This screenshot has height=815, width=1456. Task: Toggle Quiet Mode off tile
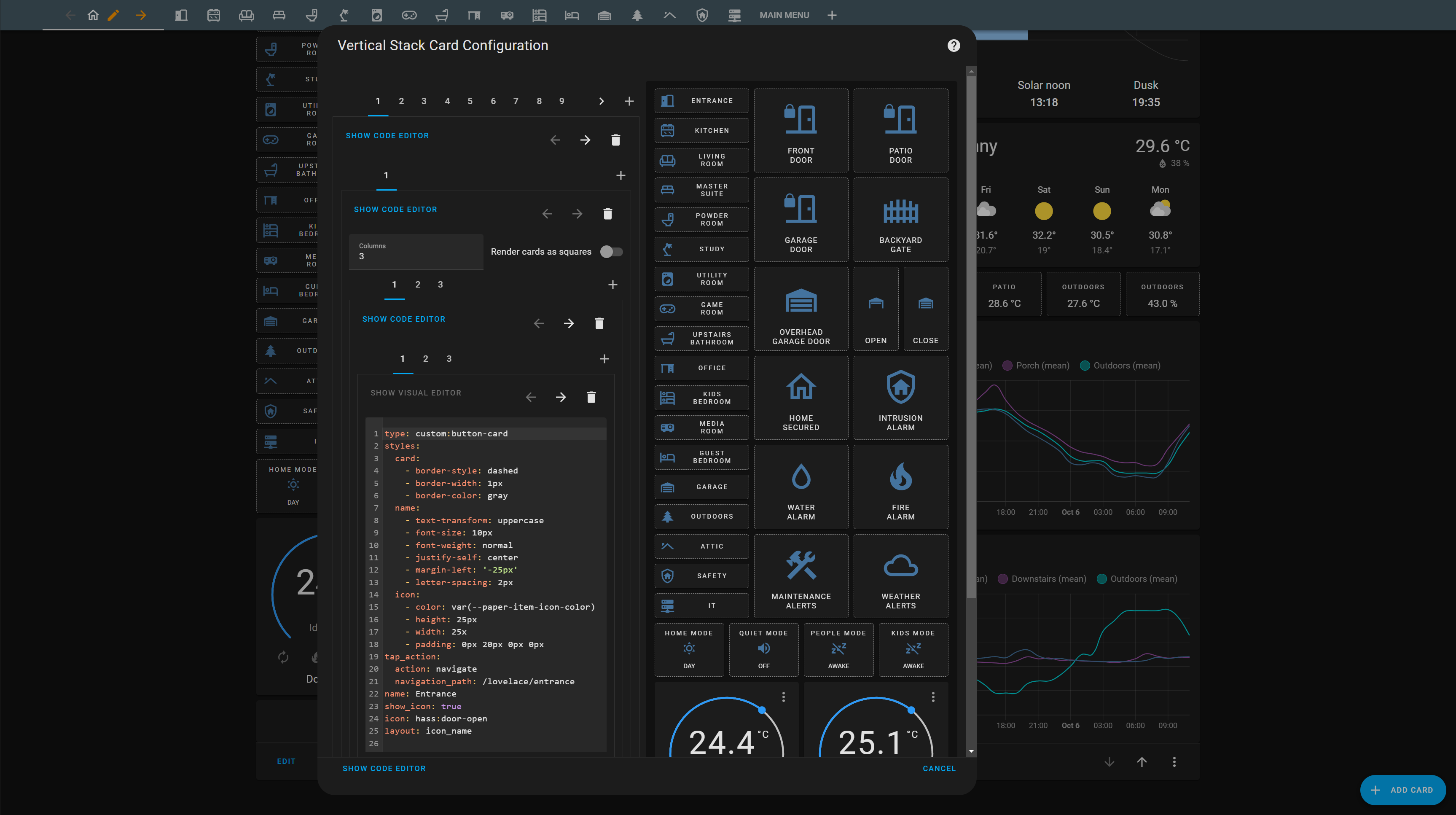763,650
